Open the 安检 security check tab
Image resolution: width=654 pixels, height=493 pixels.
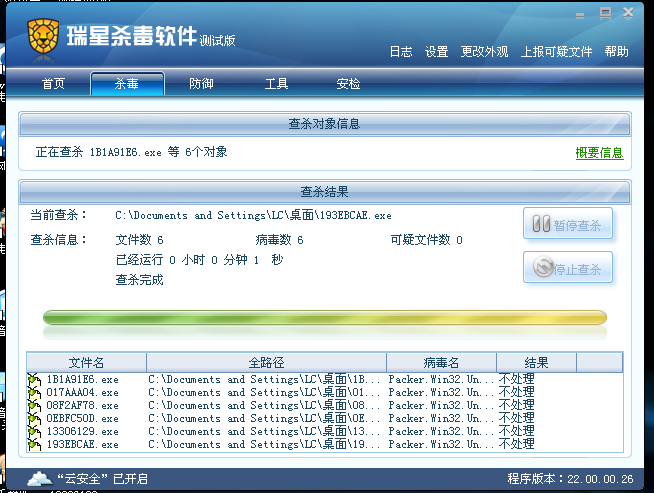pyautogui.click(x=348, y=84)
